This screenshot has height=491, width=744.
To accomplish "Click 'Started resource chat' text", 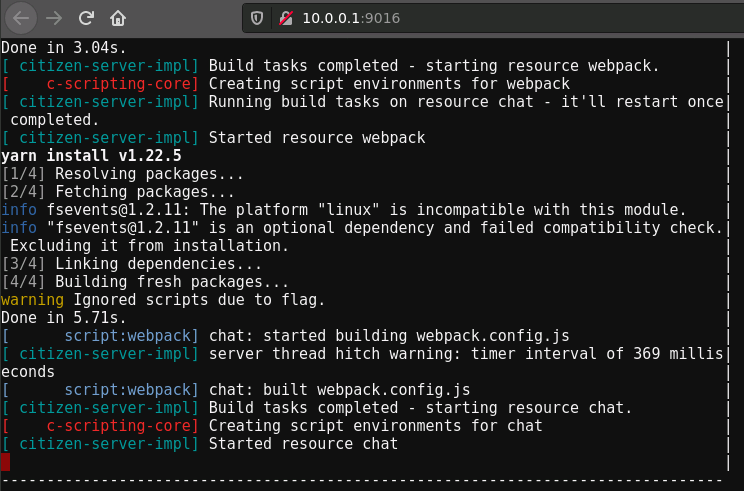I will [x=303, y=444].
